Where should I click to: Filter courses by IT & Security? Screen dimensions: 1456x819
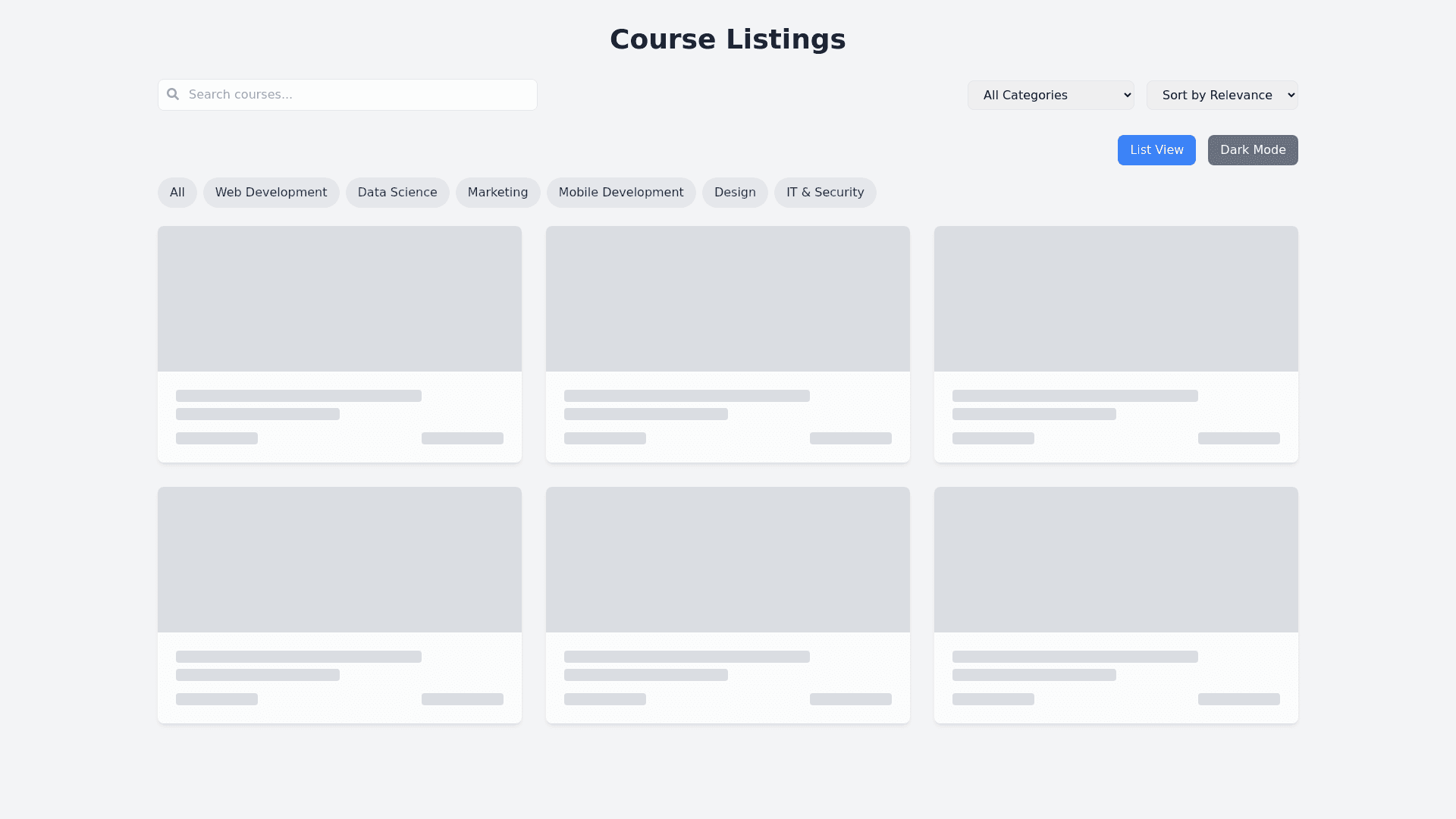pyautogui.click(x=824, y=193)
